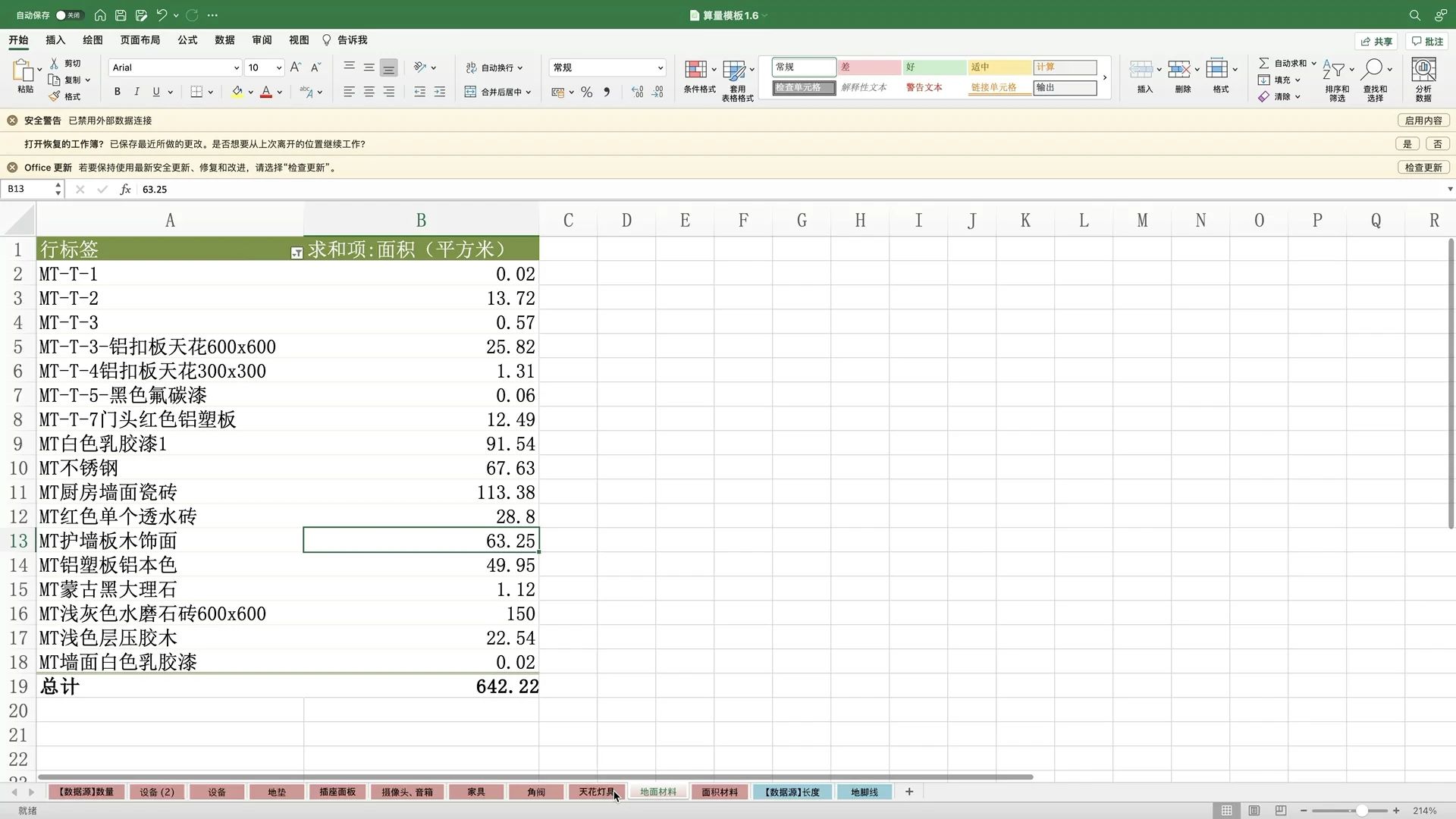Toggle the AutoSave switch
This screenshot has height=819, width=1456.
[69, 15]
